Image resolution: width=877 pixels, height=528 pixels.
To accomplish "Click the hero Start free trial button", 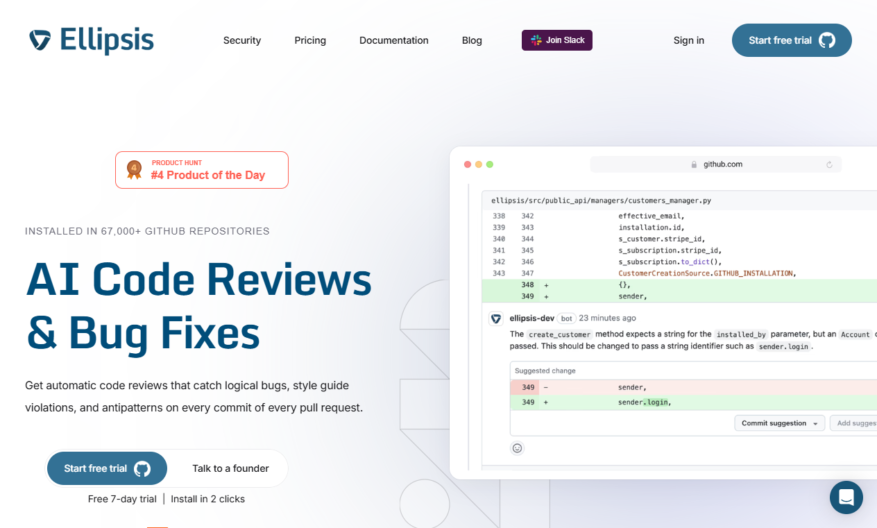I will click(107, 469).
